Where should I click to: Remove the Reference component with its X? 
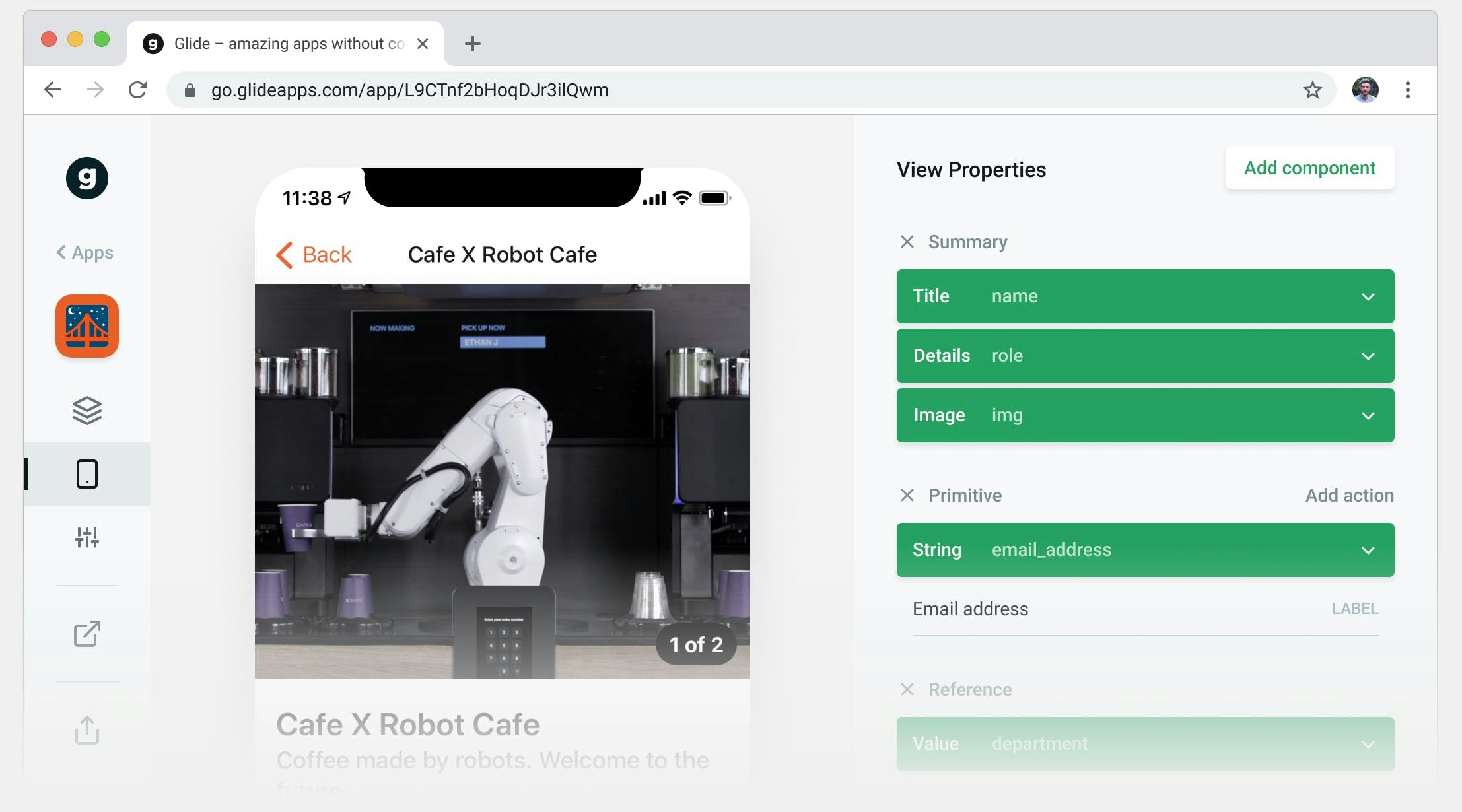pos(907,689)
